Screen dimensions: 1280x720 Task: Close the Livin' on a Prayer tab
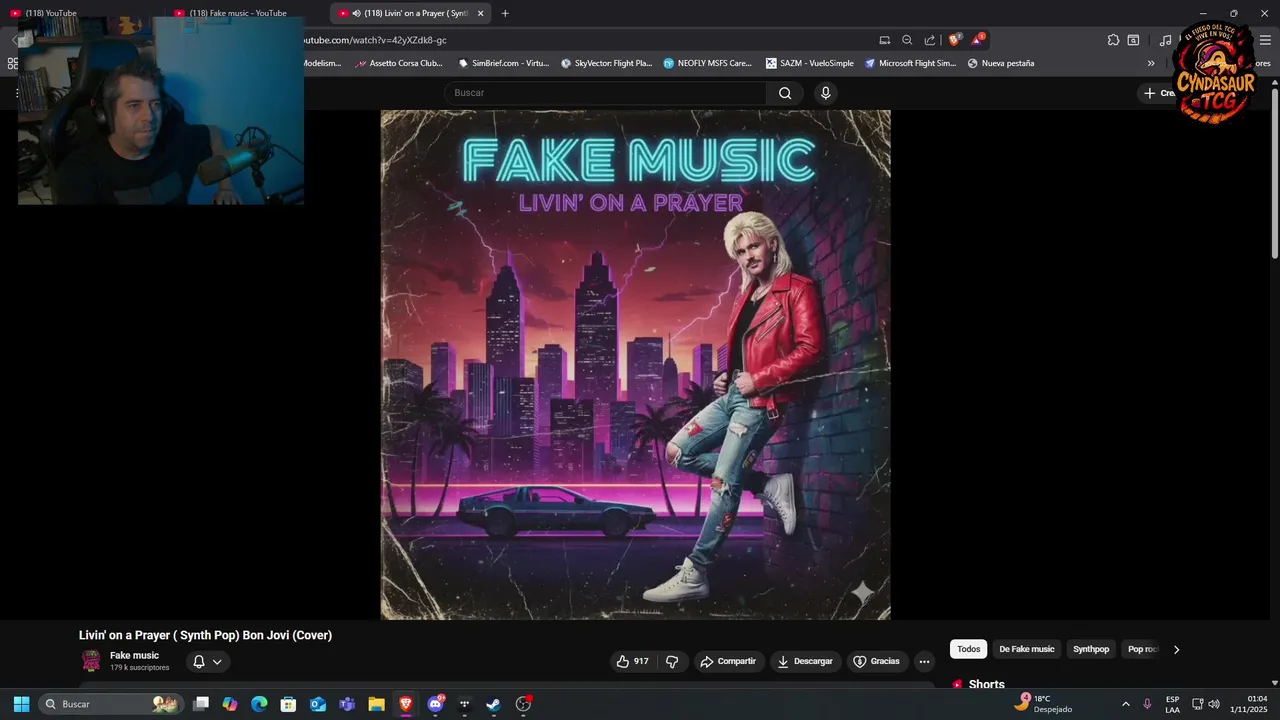coord(480,13)
